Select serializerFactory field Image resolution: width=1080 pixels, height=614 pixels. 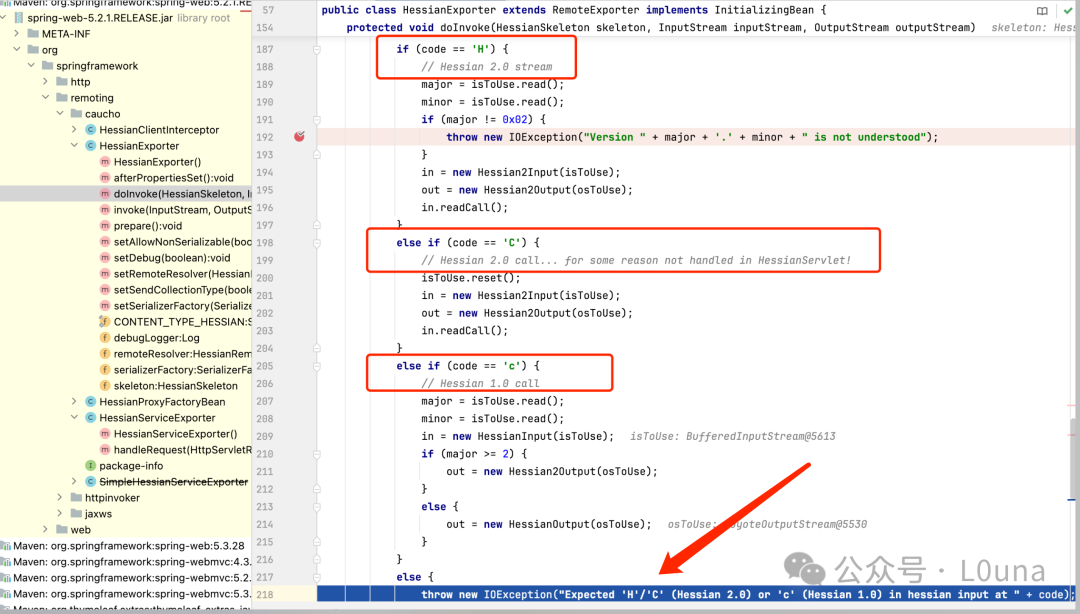(x=183, y=369)
